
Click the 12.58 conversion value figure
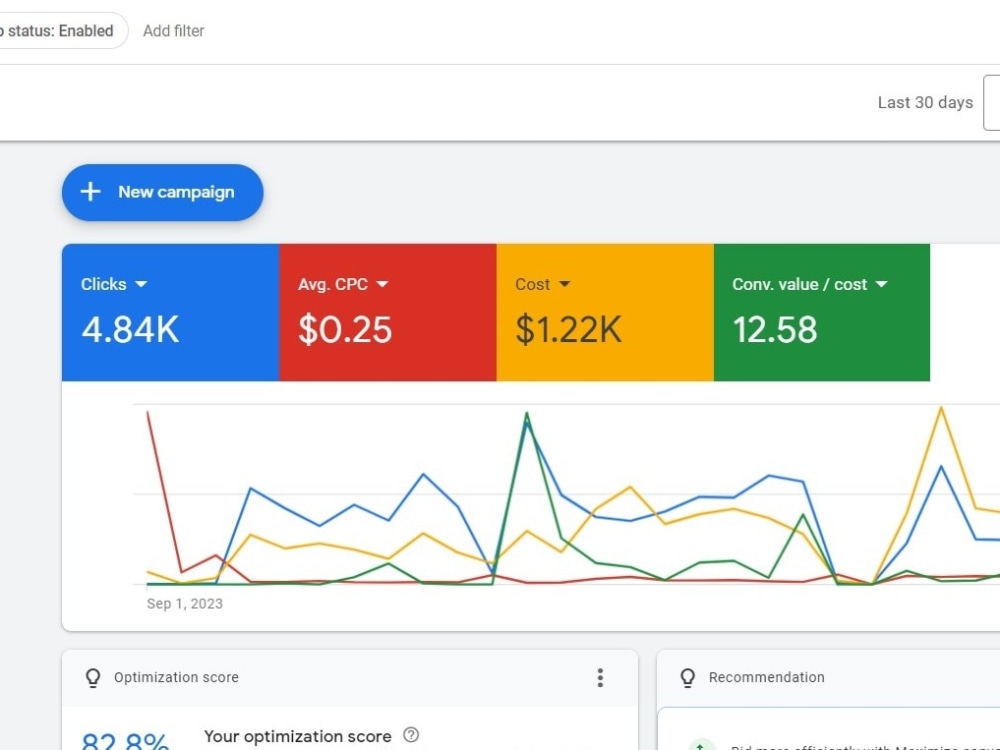(775, 330)
